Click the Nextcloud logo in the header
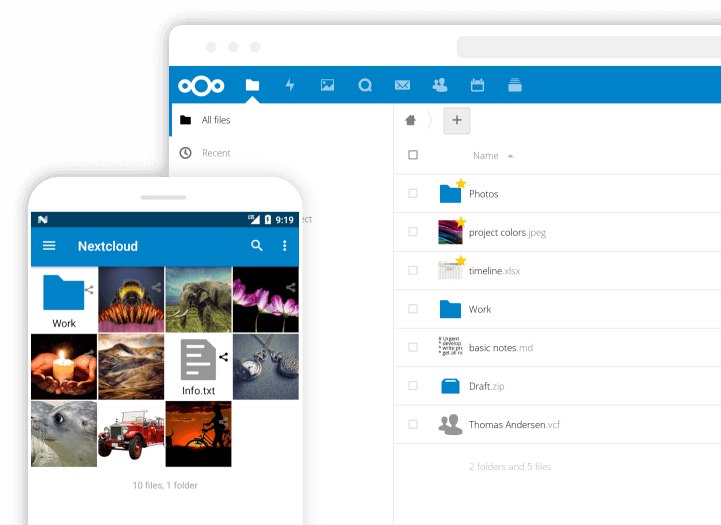The height and width of the screenshot is (525, 721). coord(201,86)
